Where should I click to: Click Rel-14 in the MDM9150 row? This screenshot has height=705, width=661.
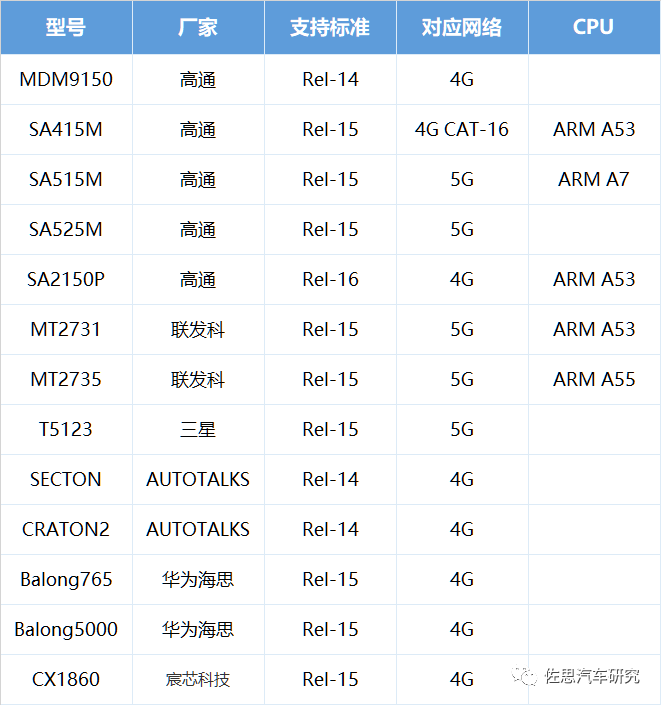pyautogui.click(x=330, y=80)
